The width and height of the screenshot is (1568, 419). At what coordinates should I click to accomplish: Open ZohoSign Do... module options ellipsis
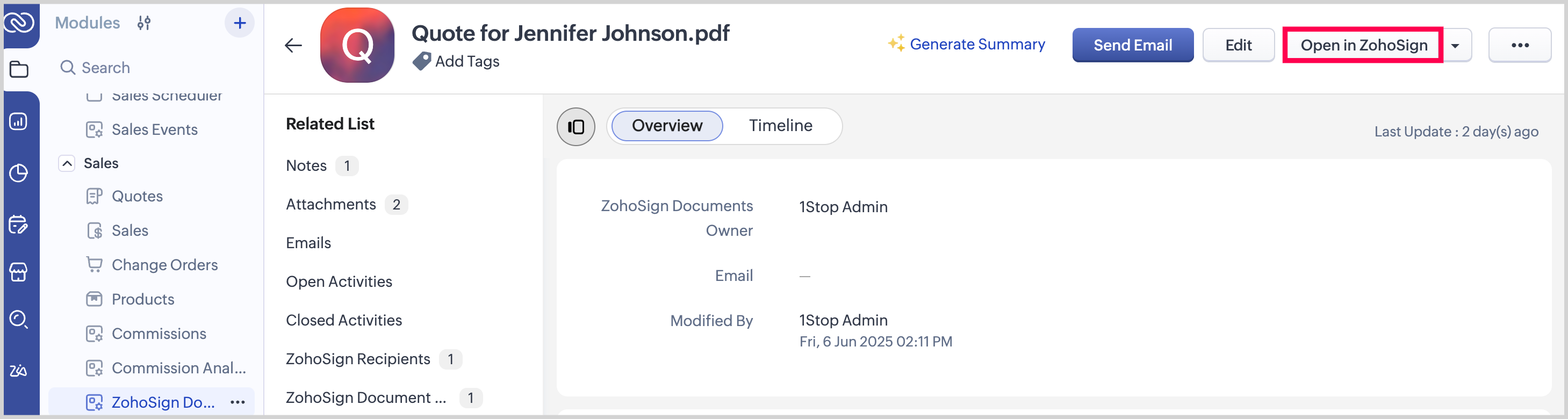(238, 402)
